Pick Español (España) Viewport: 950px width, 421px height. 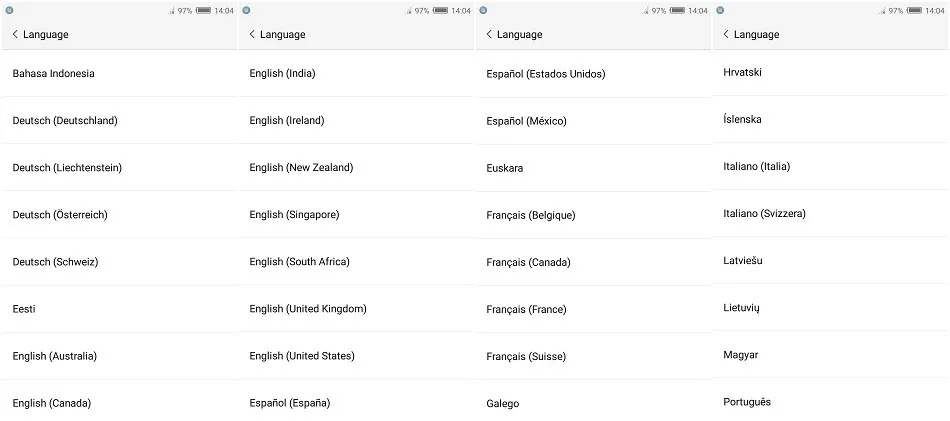290,403
